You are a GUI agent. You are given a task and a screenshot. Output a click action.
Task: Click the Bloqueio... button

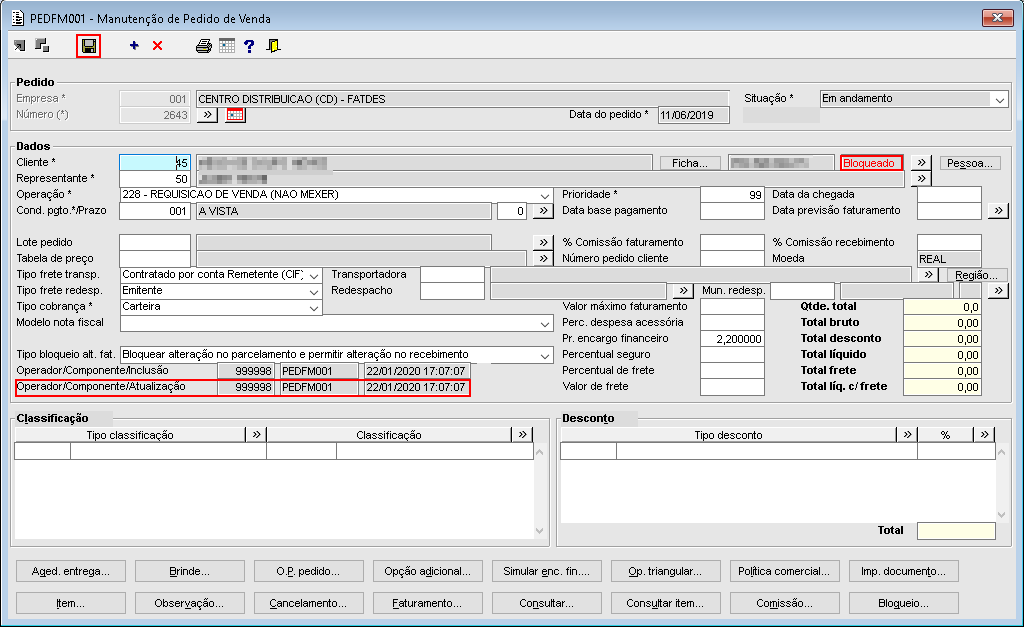tap(902, 603)
